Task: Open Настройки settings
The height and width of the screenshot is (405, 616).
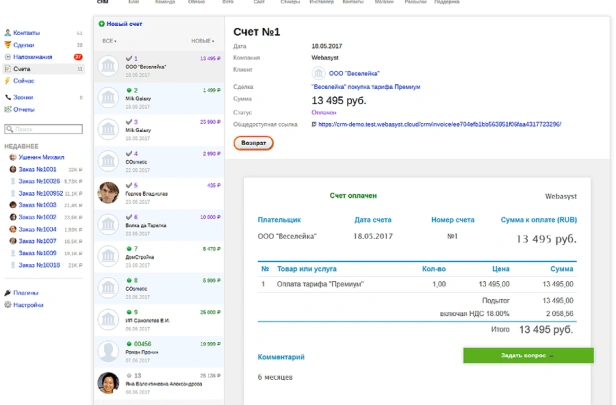Action: [28, 304]
